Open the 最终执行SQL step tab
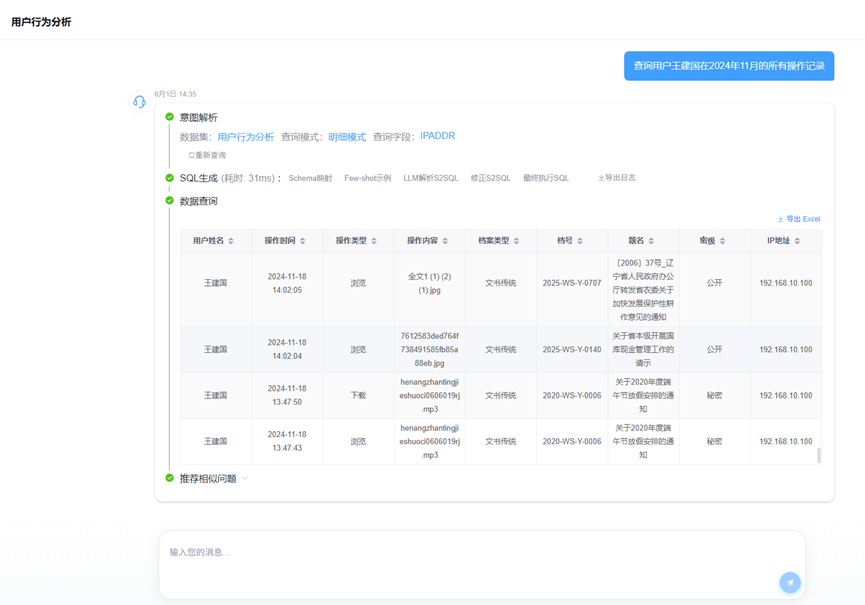This screenshot has width=865, height=605. point(546,178)
